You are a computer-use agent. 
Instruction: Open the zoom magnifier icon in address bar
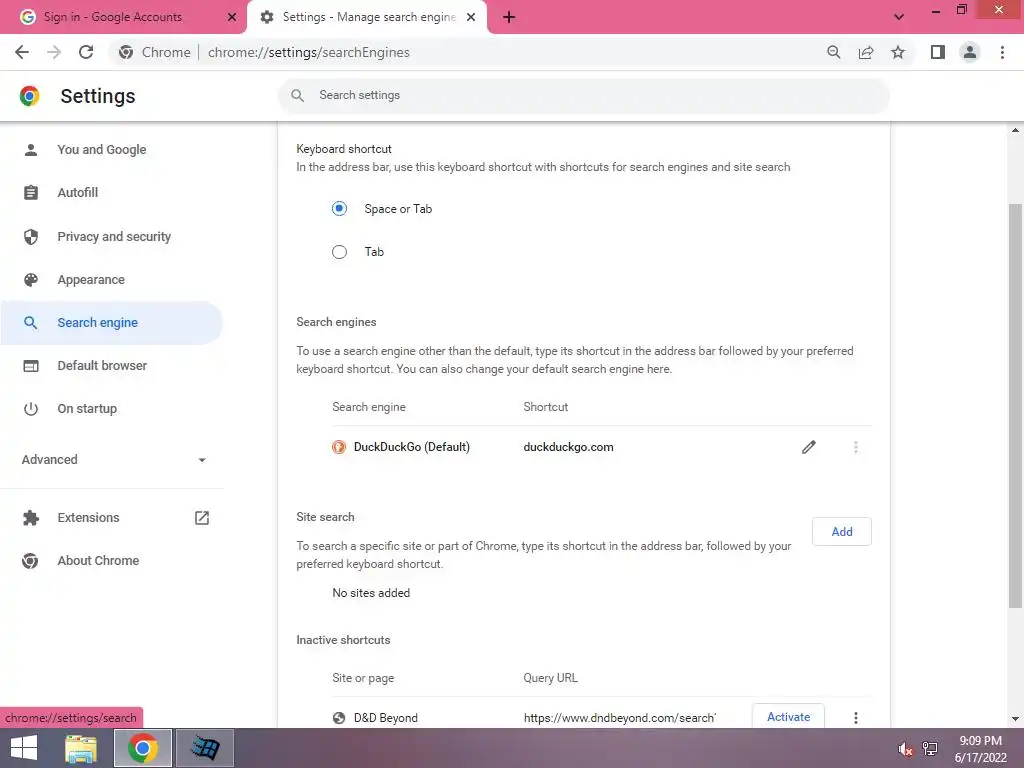833,52
